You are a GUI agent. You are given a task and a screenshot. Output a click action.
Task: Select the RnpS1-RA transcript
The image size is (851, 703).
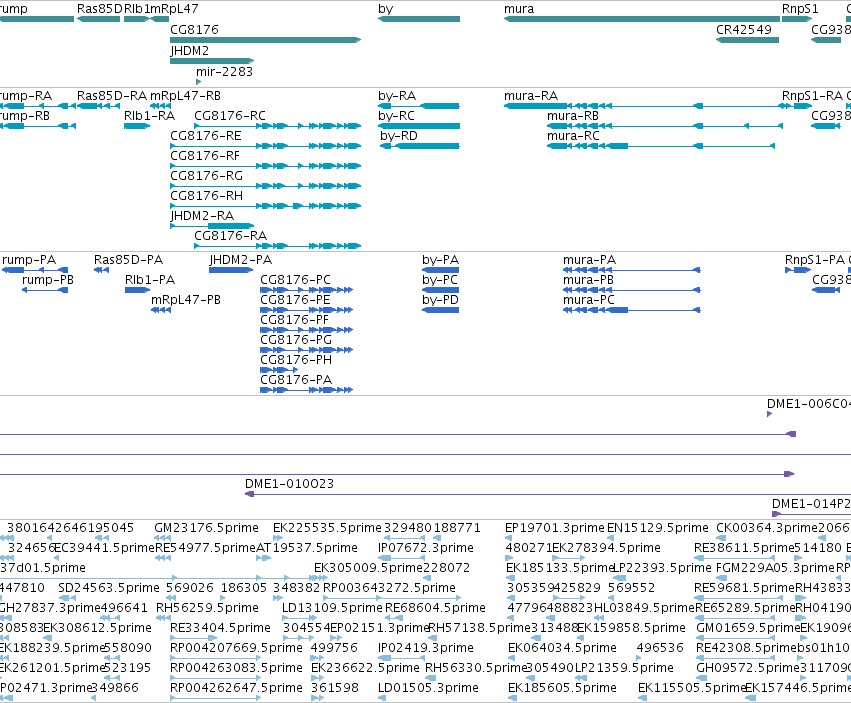797,106
